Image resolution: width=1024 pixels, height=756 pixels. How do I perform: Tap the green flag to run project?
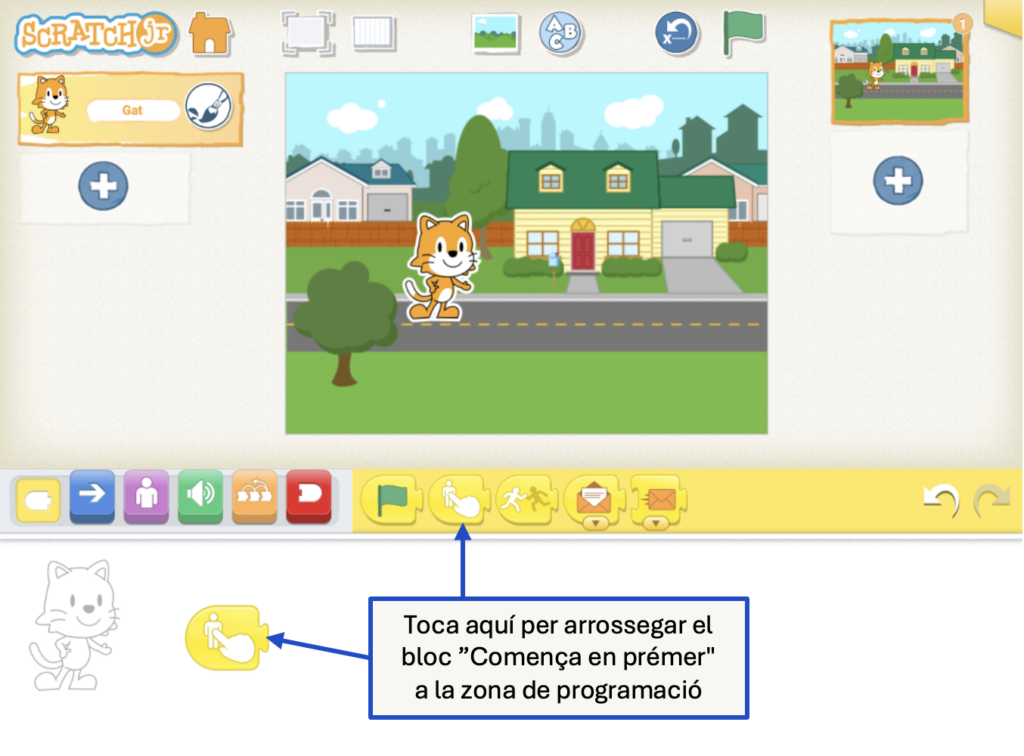coord(743,33)
